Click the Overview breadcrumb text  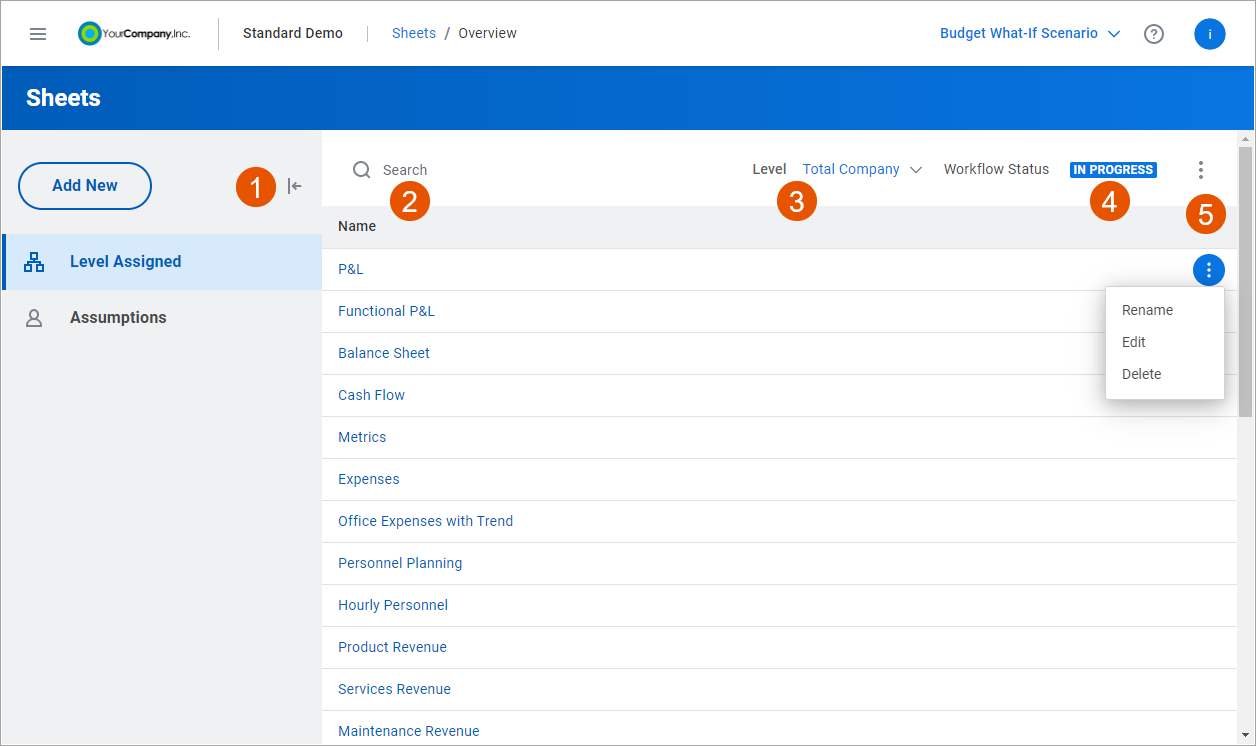tap(488, 33)
